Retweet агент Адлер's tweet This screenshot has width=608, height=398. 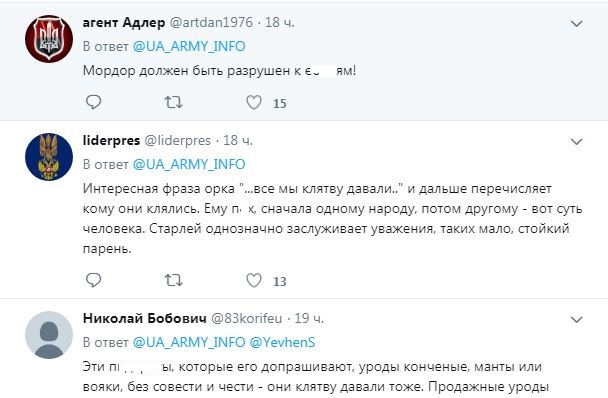173,102
